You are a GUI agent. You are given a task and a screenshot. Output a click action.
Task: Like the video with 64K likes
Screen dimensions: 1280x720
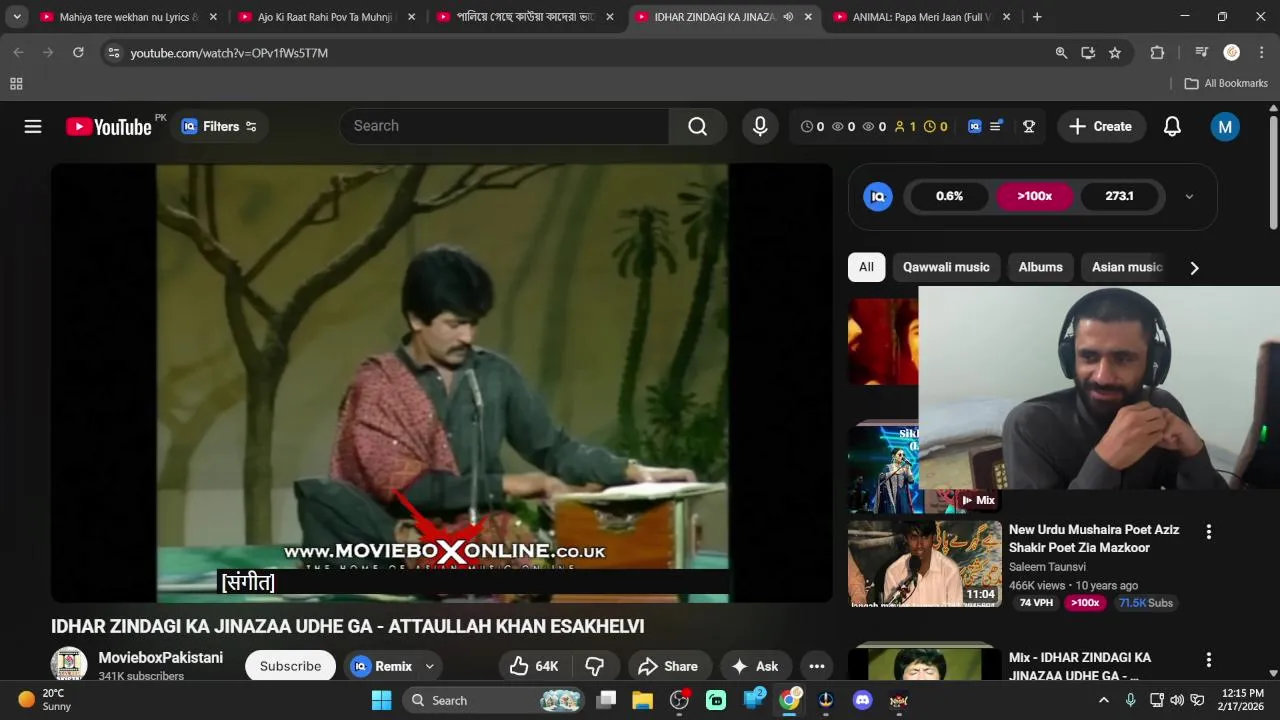point(534,666)
